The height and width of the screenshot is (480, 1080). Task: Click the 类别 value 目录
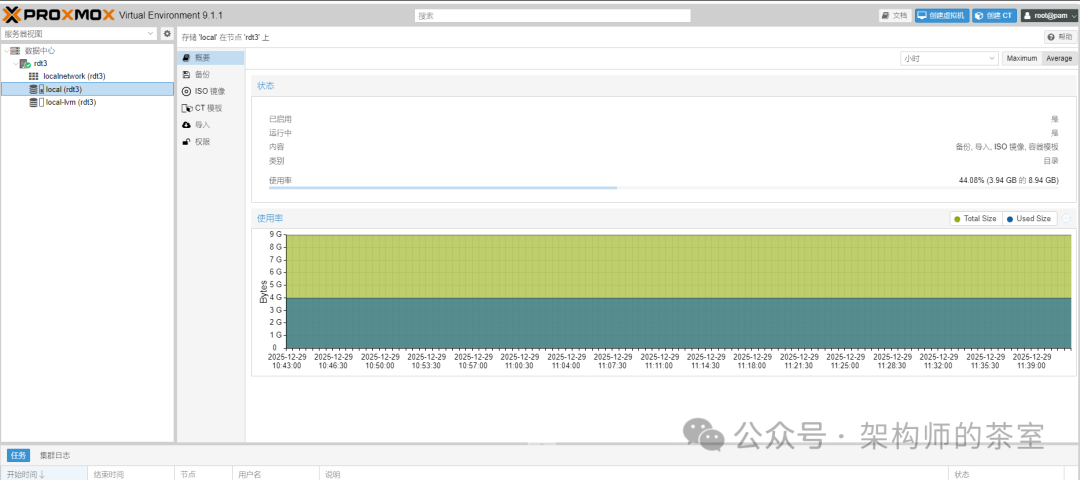[1051, 160]
